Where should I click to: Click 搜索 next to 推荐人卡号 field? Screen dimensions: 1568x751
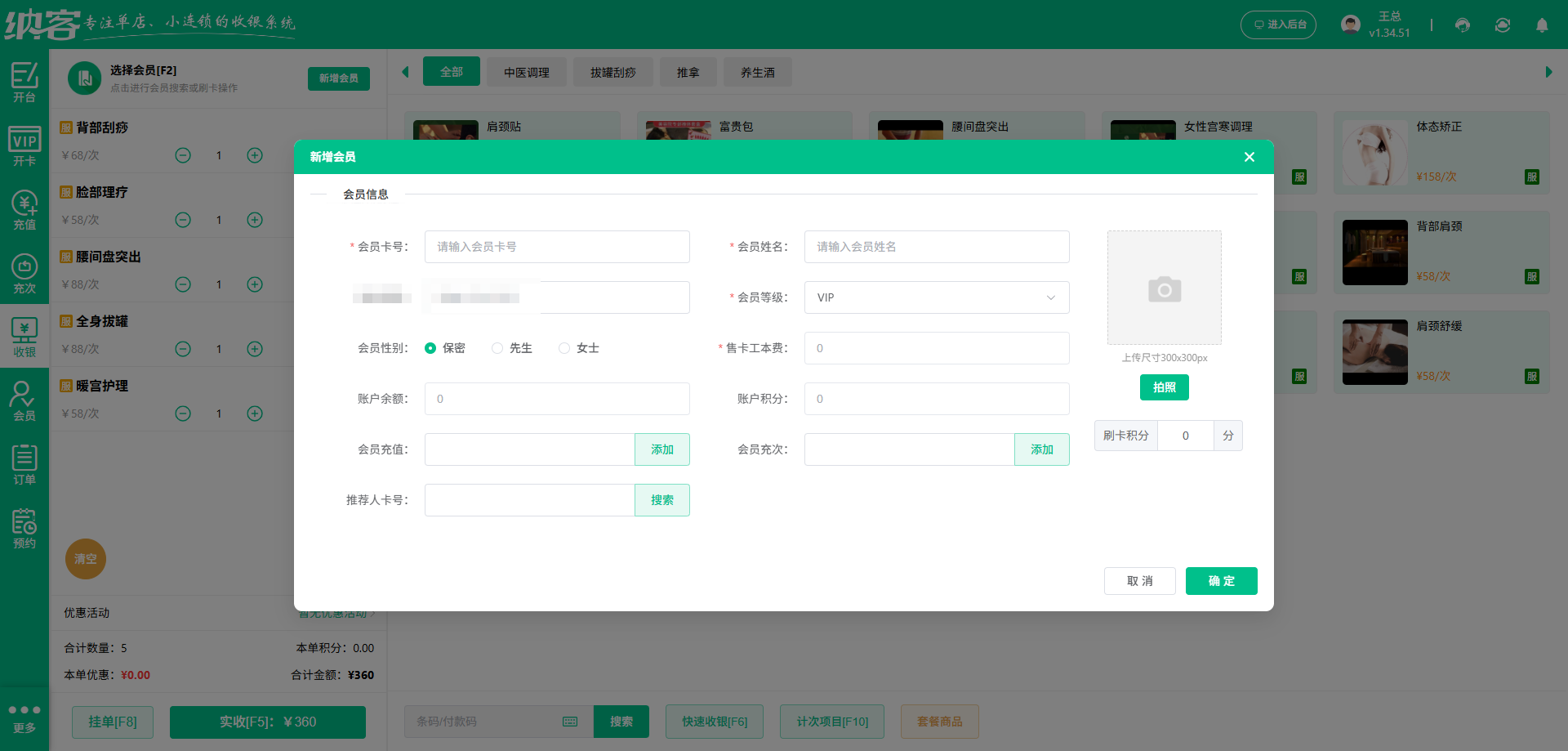[x=661, y=499]
